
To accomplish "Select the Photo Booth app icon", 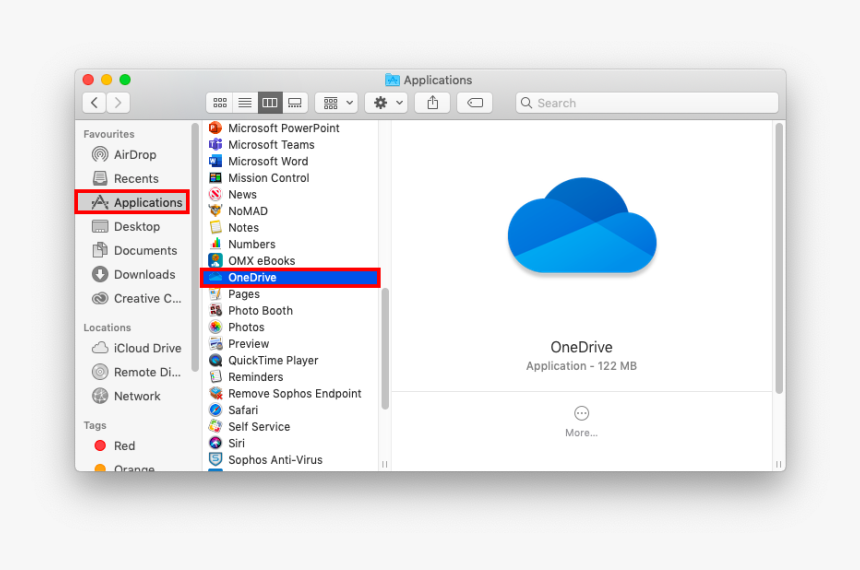I will (216, 311).
